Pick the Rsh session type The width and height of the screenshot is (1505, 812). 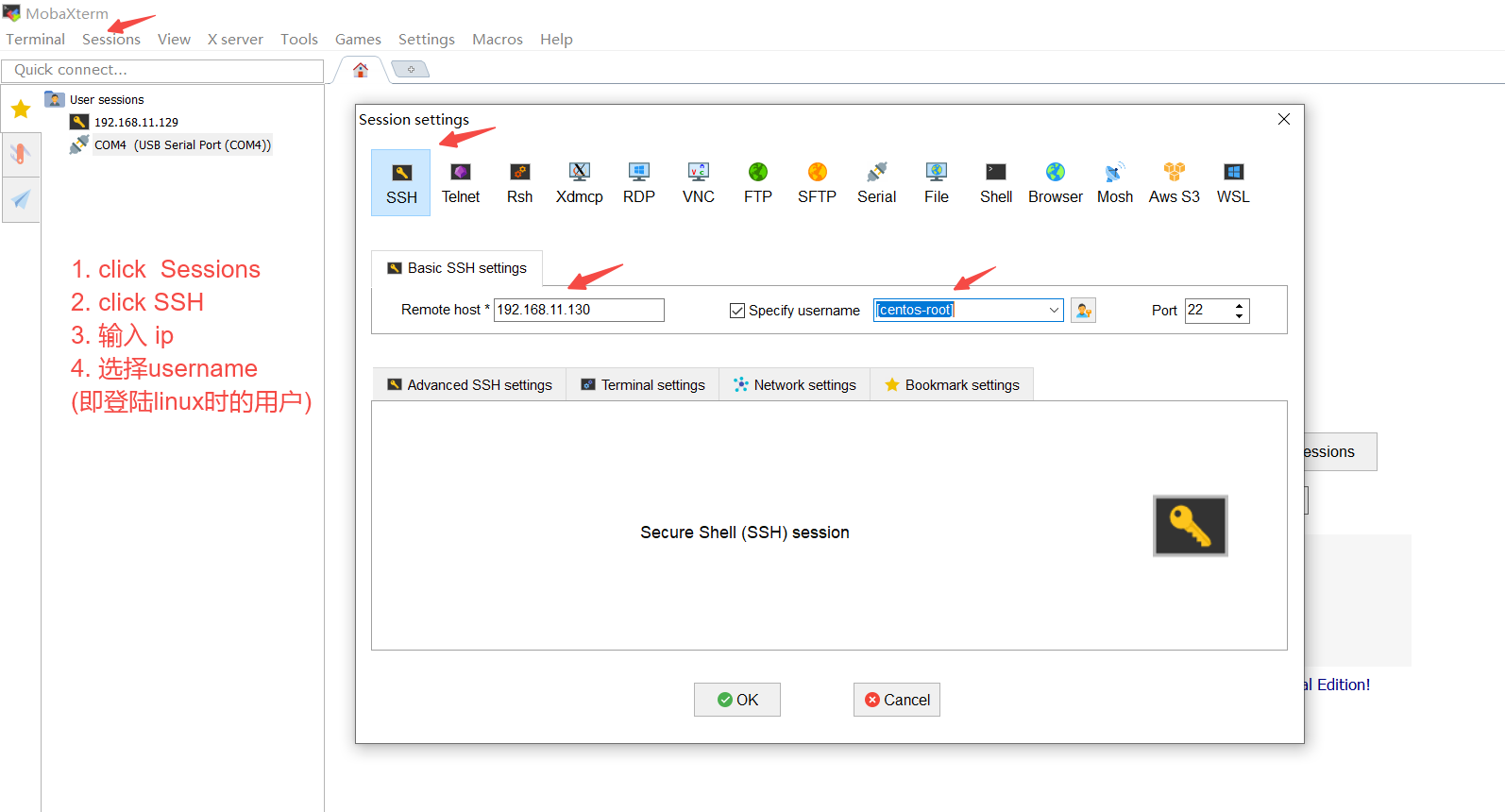pos(520,183)
